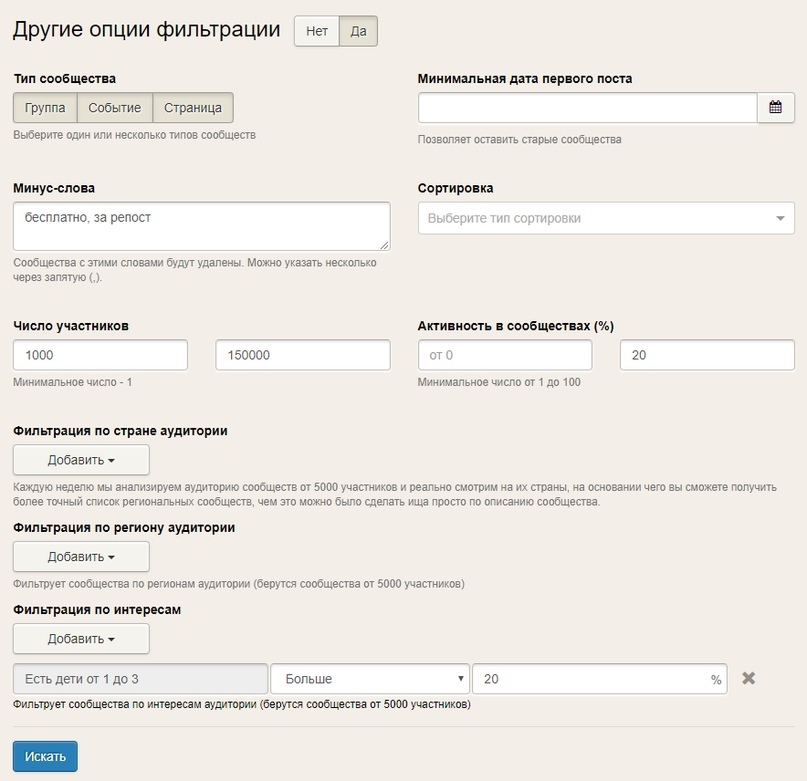Click the activity minimum field 'от 0'
The width and height of the screenshot is (807, 781).
[x=505, y=355]
